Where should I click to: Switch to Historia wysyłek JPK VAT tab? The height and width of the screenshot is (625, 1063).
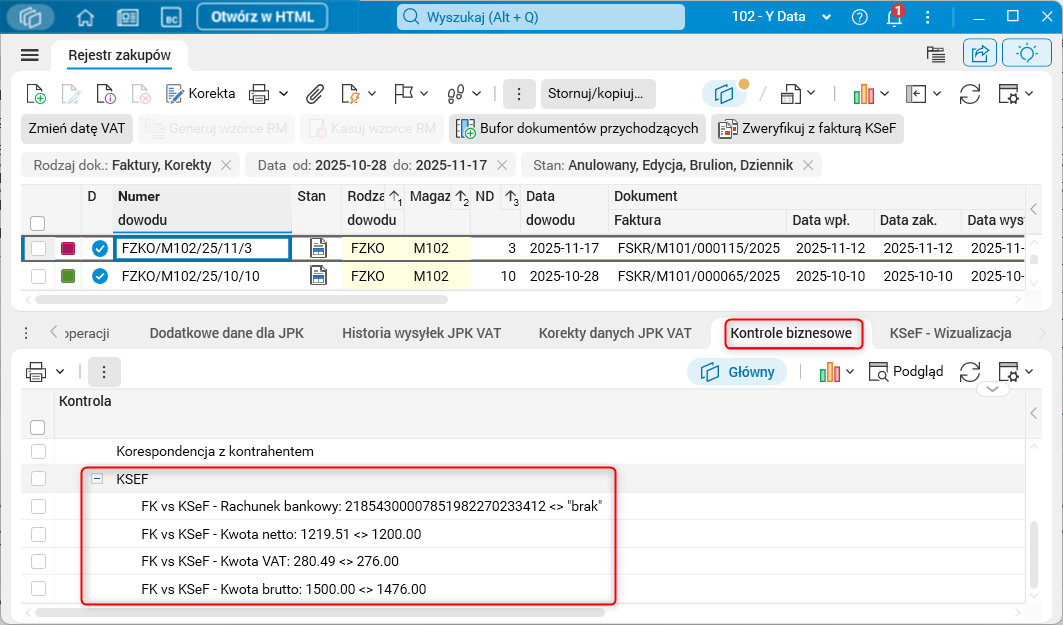tap(421, 333)
